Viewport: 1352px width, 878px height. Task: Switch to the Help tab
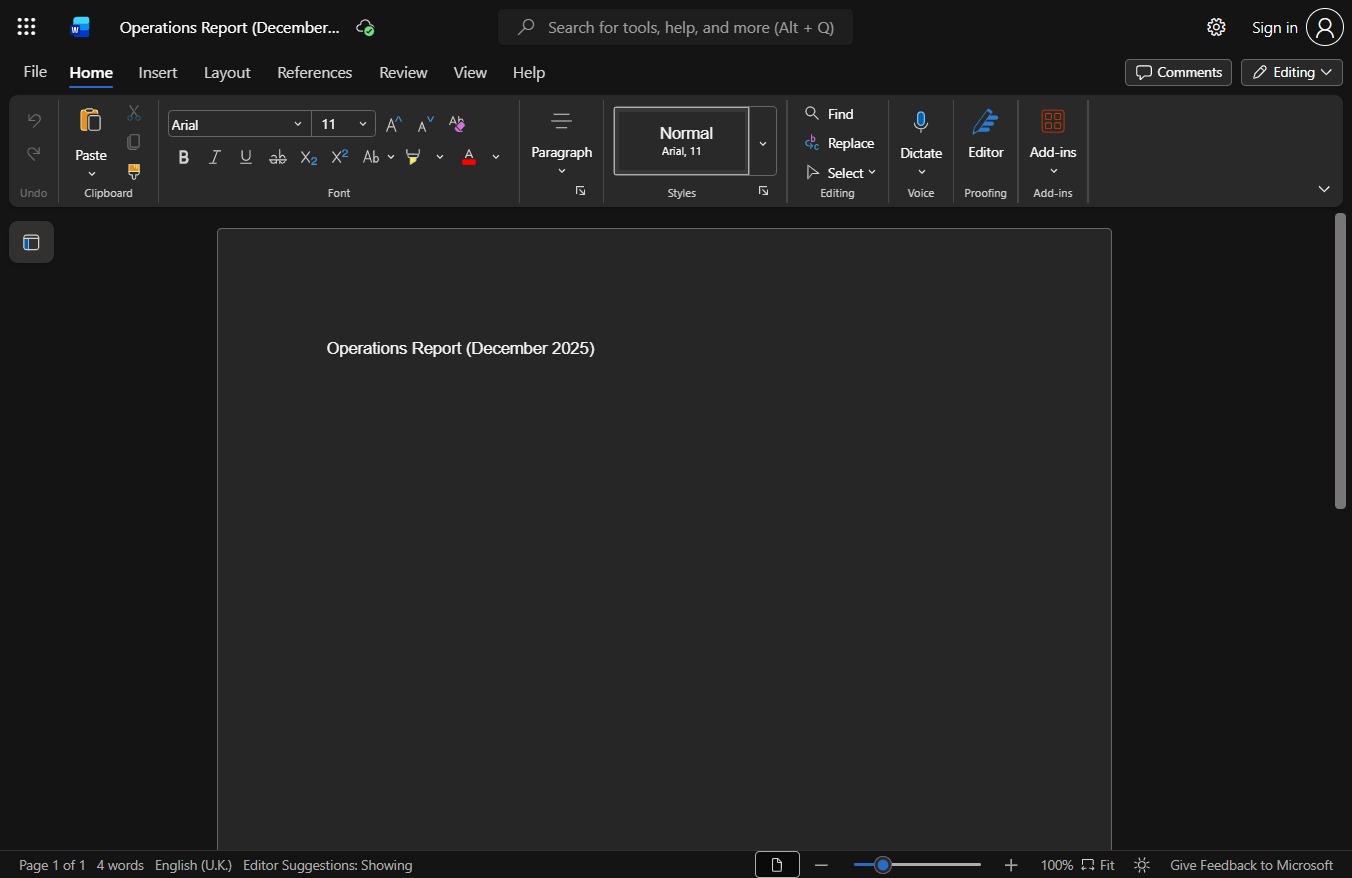pos(529,72)
